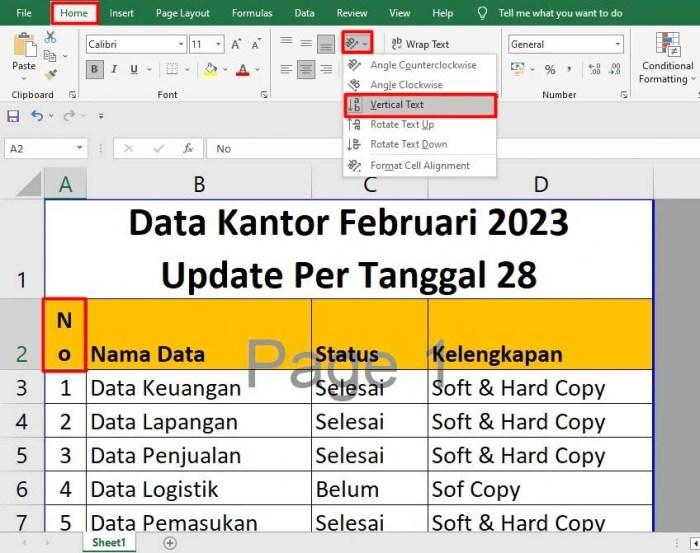Click Insert Function fx icon
This screenshot has width=700, height=553.
click(188, 148)
